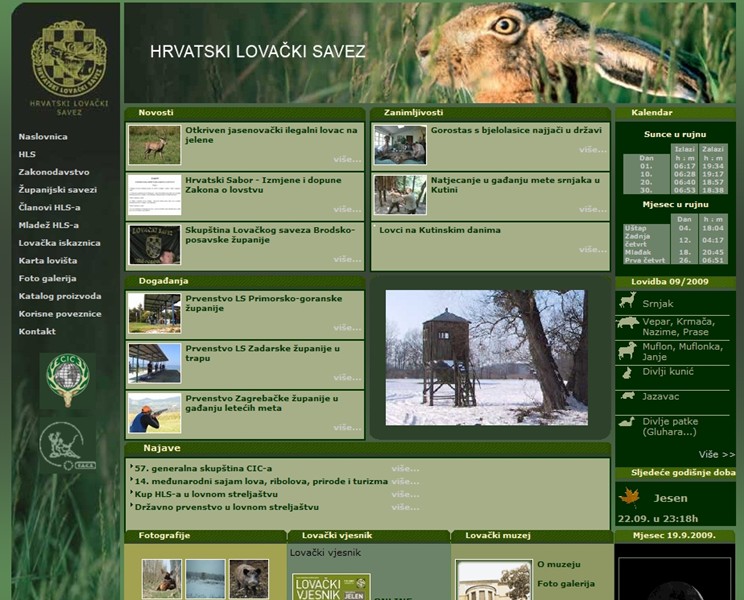Image resolution: width=744 pixels, height=600 pixels.
Task: Open document thumbnail for Hrvatski Sabor news
Action: click(x=155, y=195)
